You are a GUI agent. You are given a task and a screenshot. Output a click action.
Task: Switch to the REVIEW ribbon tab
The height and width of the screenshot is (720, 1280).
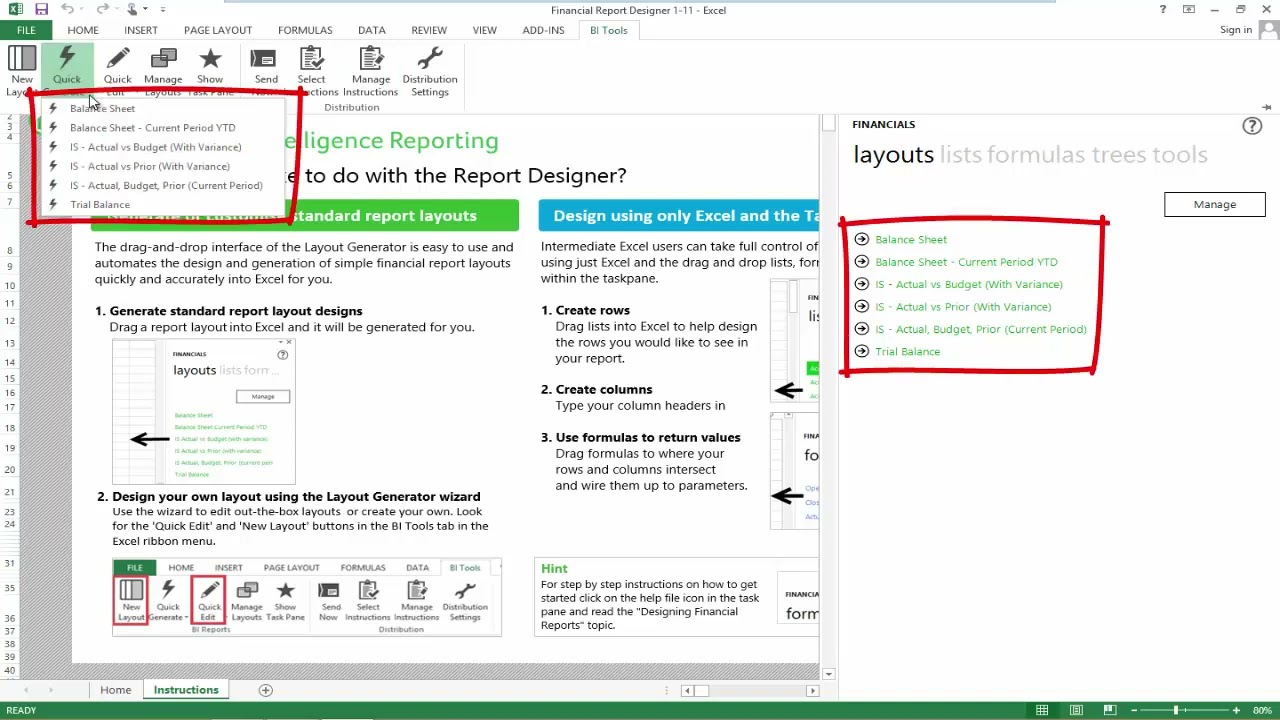pyautogui.click(x=429, y=30)
